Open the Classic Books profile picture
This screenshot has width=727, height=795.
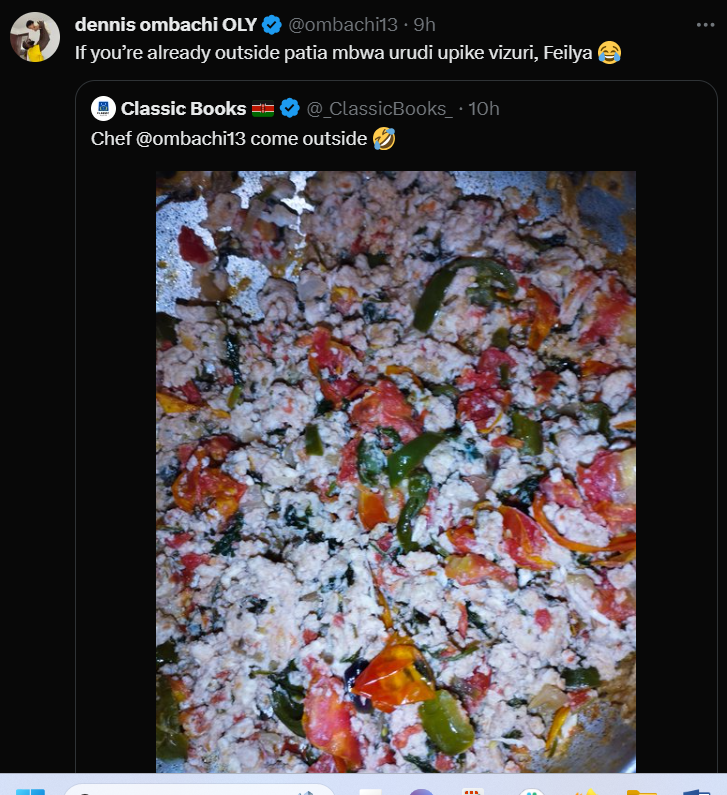(102, 108)
